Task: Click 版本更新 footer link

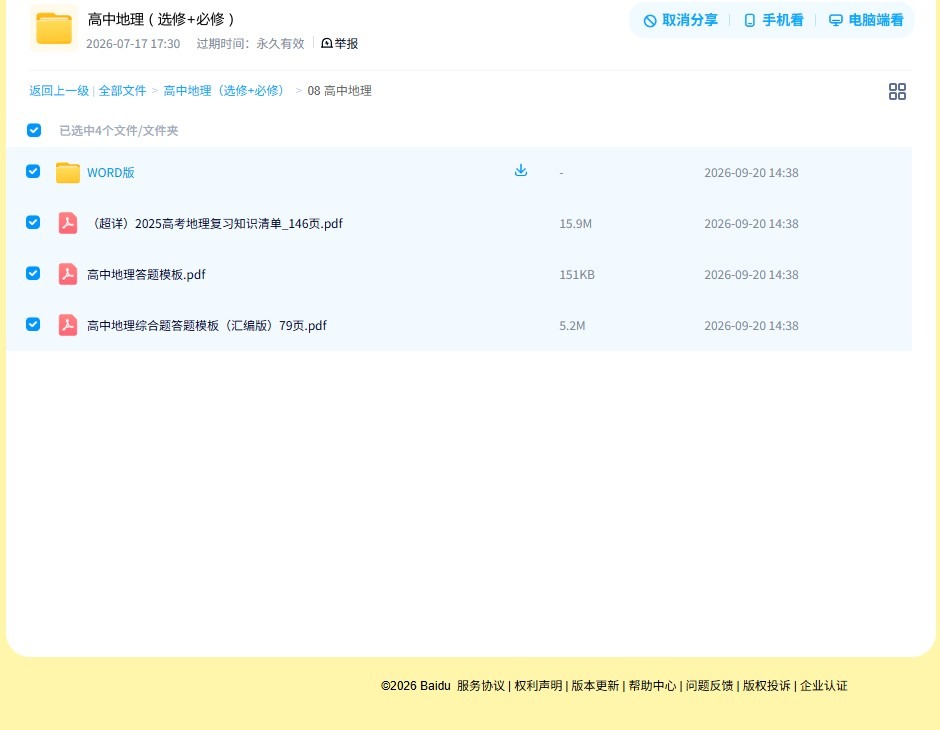Action: click(595, 686)
